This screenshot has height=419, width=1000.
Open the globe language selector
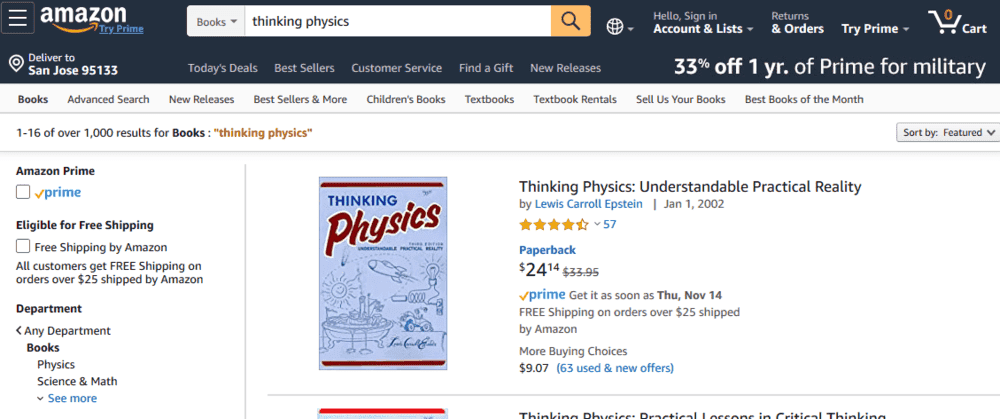coord(620,27)
